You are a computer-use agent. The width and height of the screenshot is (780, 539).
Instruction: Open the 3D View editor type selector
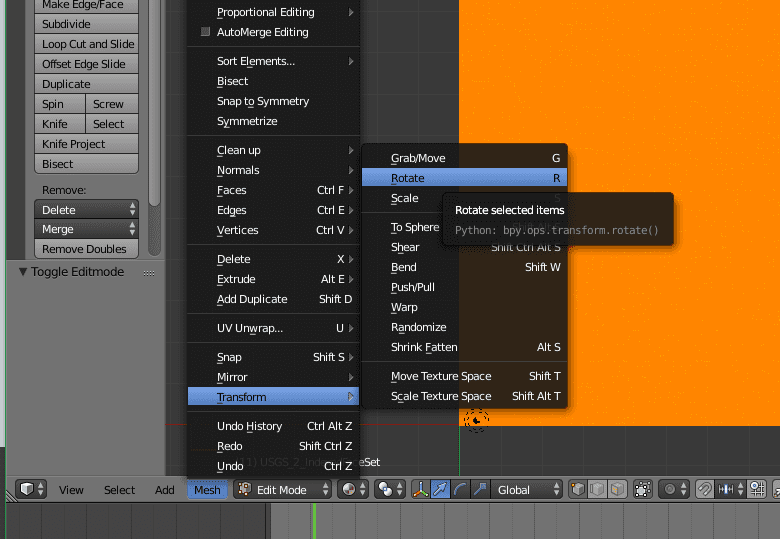[31, 490]
